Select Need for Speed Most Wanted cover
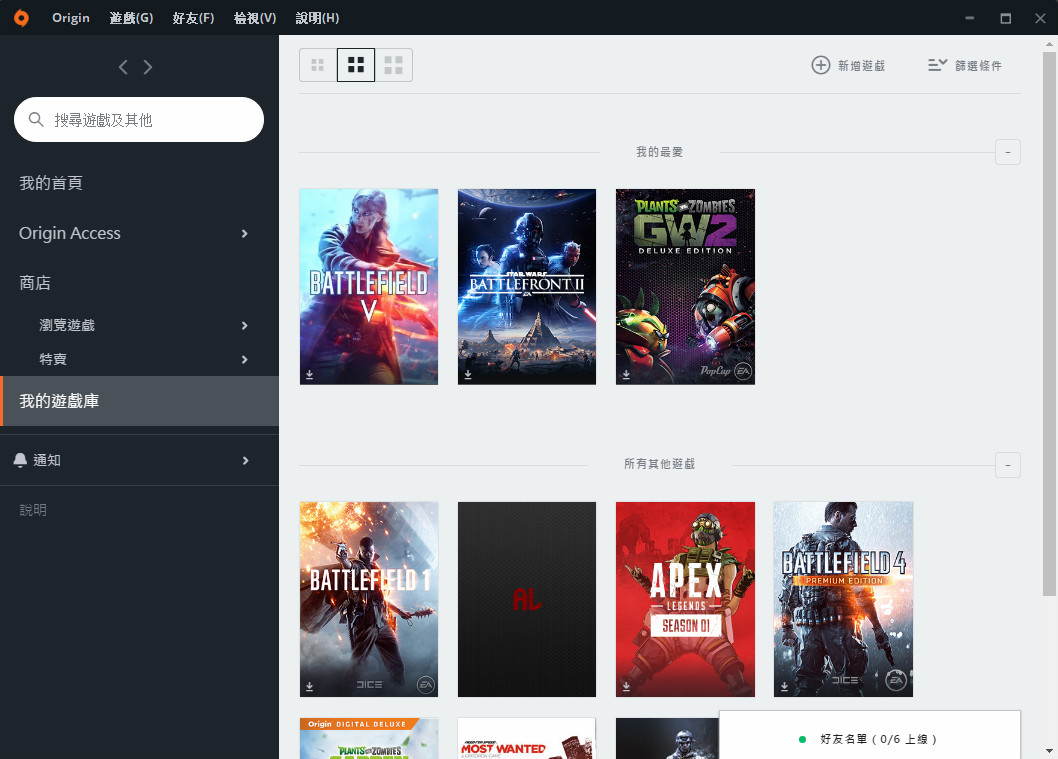1058x759 pixels. pos(527,738)
